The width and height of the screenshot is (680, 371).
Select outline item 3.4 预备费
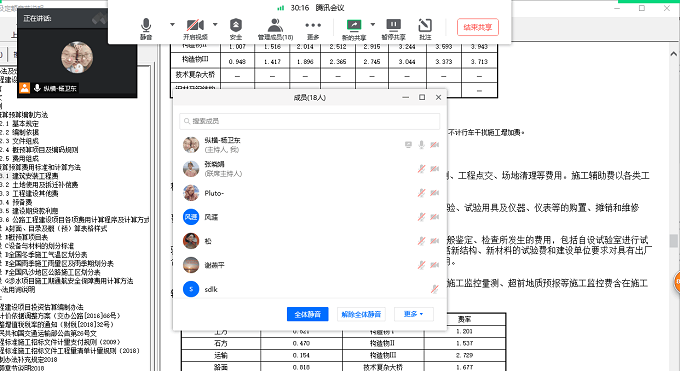16,202
